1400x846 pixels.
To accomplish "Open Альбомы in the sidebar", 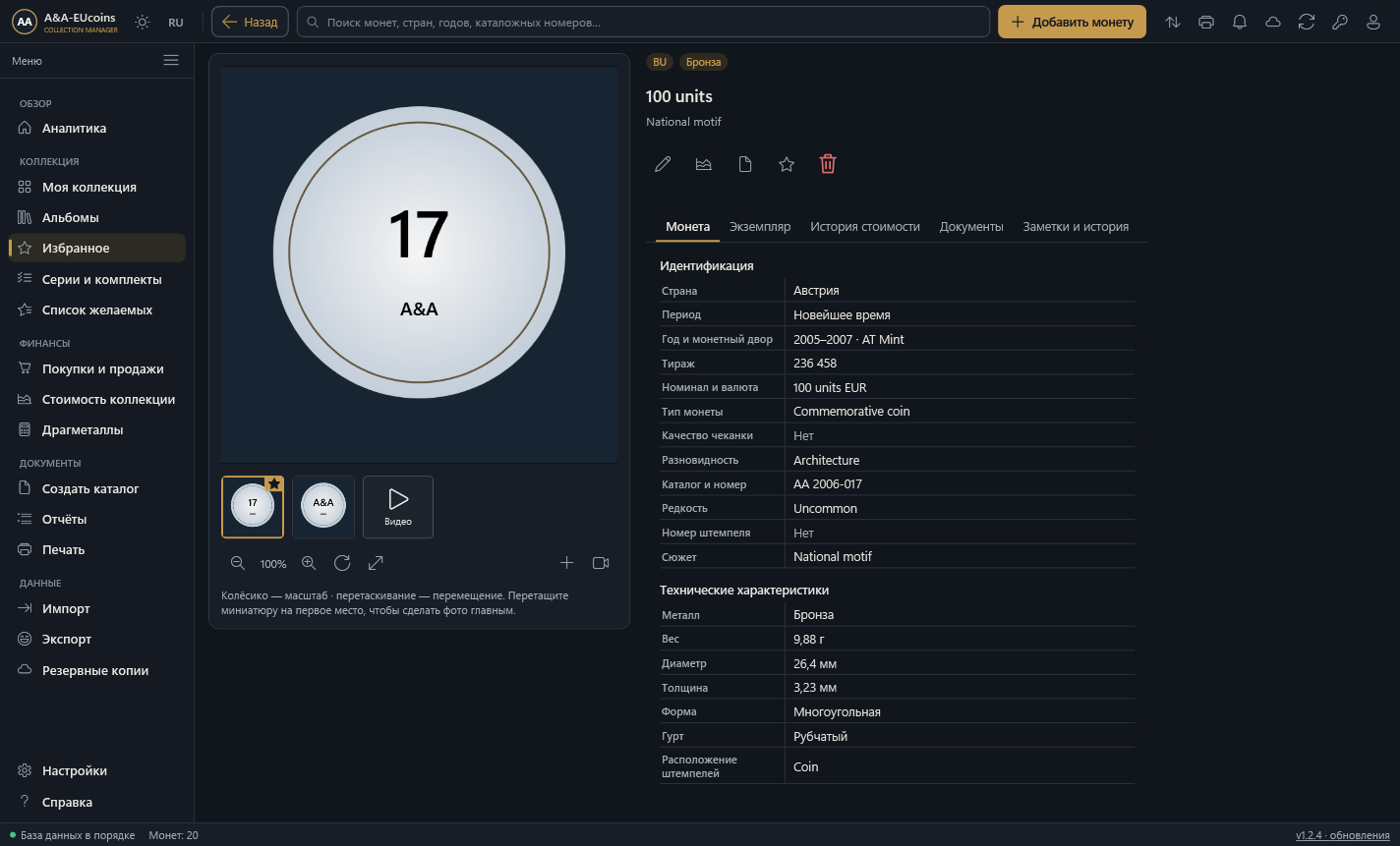I will [96, 217].
